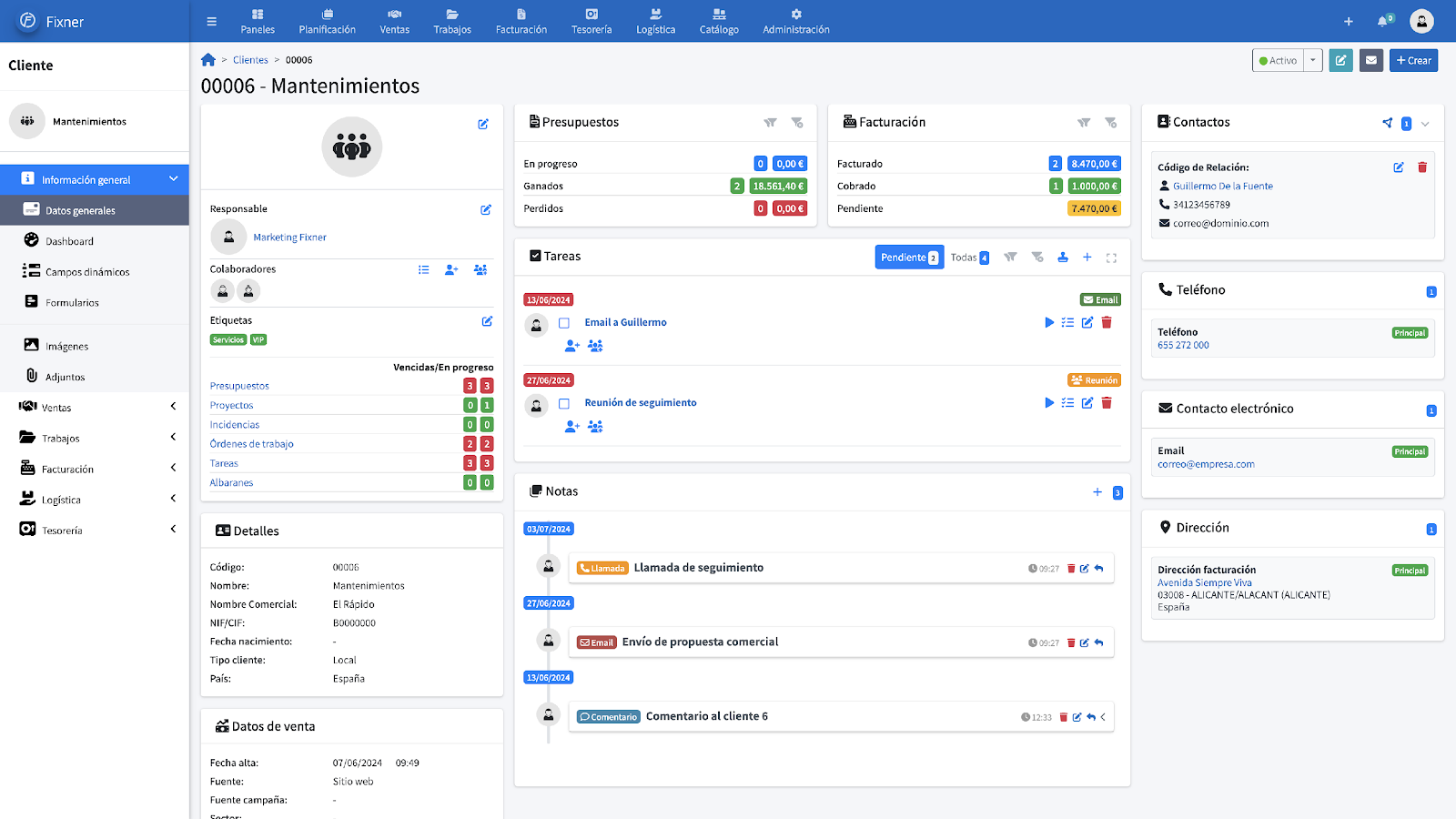The image size is (1456, 819).
Task: Delete the Guillermo De la Fuente contact
Action: pos(1422,167)
